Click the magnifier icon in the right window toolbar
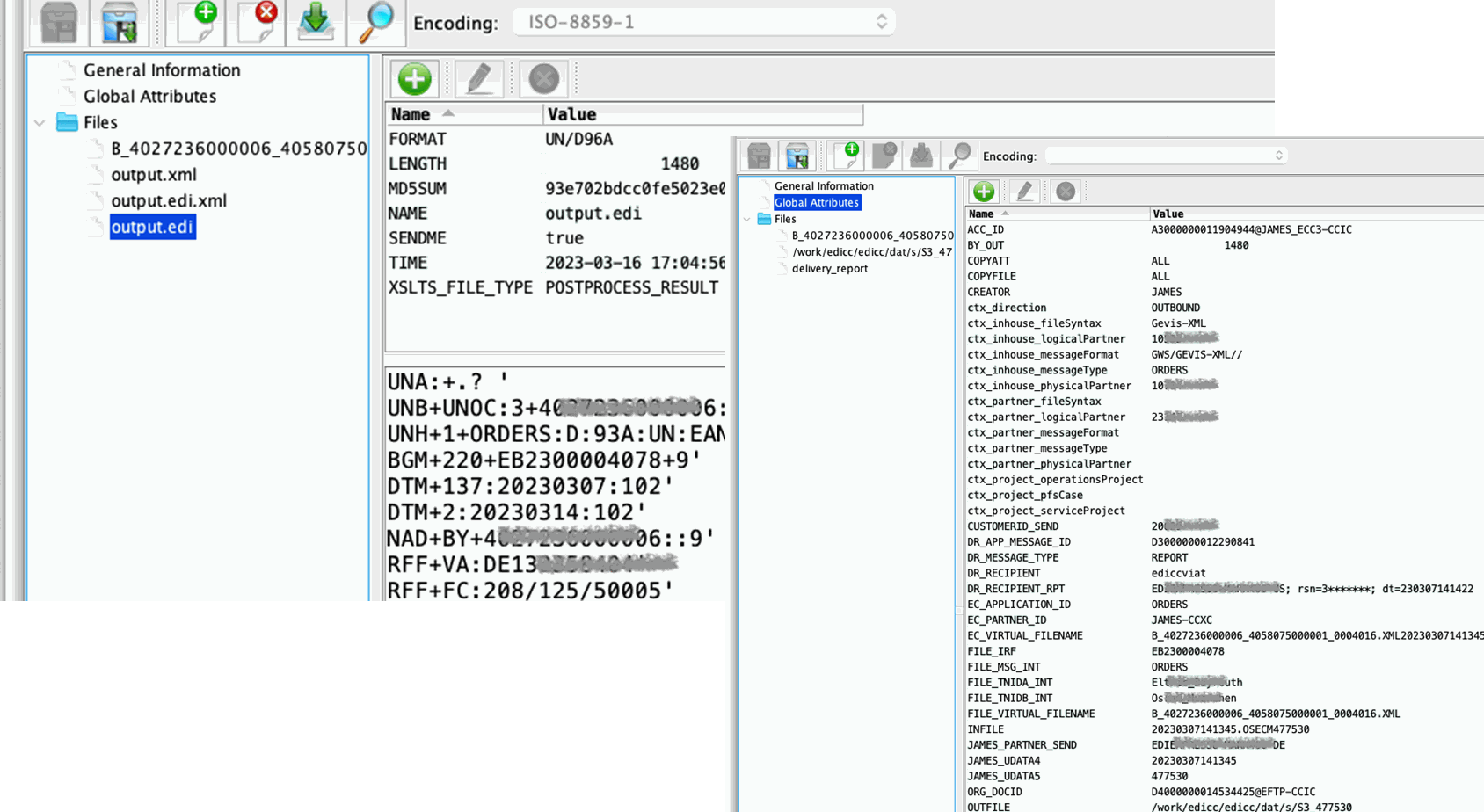The width and height of the screenshot is (1484, 812). 960,156
